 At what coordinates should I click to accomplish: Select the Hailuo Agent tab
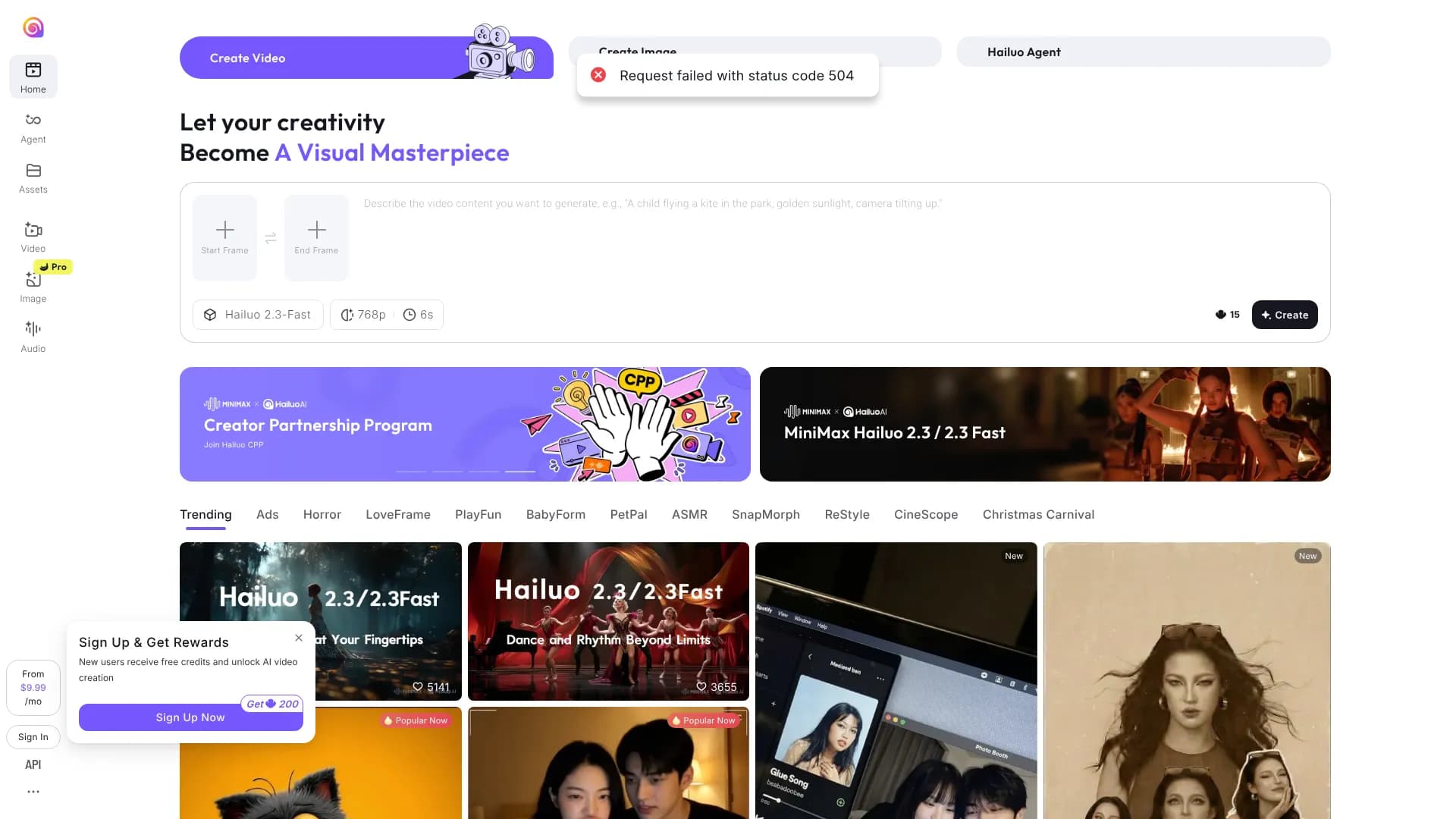click(x=1143, y=52)
